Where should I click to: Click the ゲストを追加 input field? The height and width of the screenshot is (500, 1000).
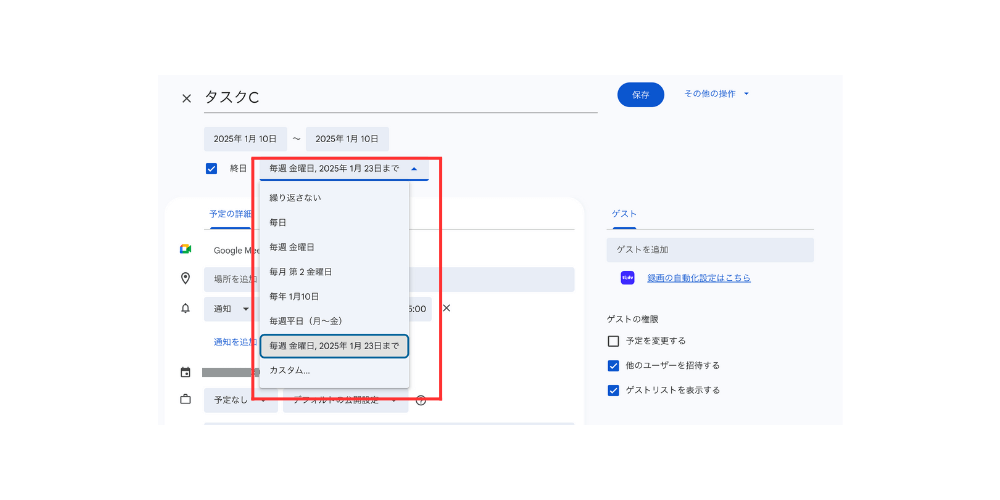pyautogui.click(x=710, y=249)
